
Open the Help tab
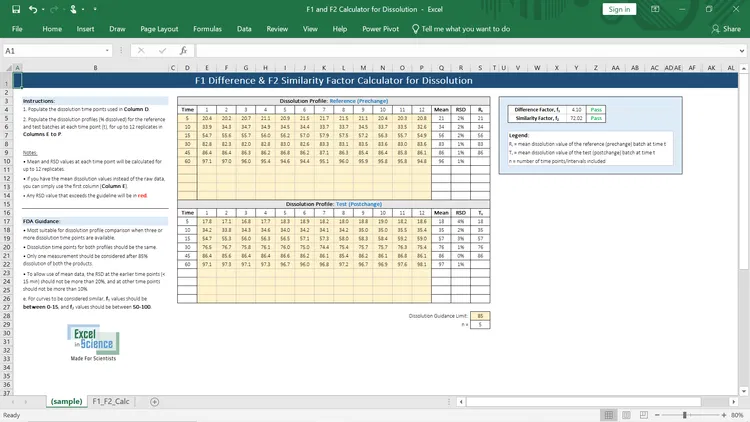340,29
